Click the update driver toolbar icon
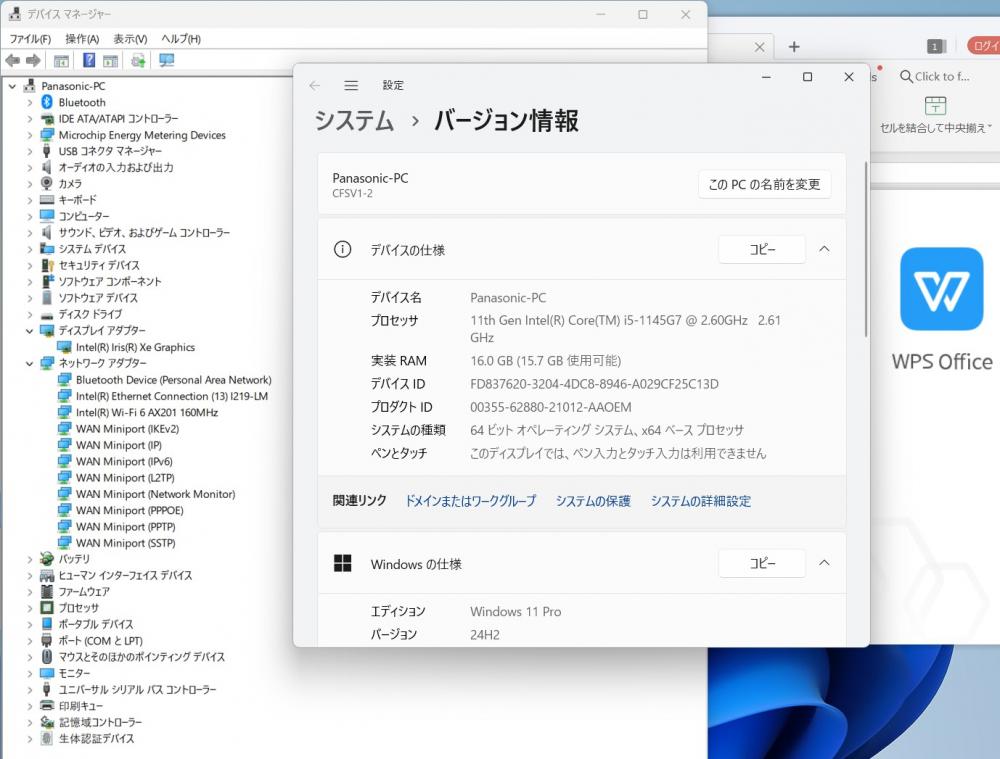1000x759 pixels. pos(138,61)
